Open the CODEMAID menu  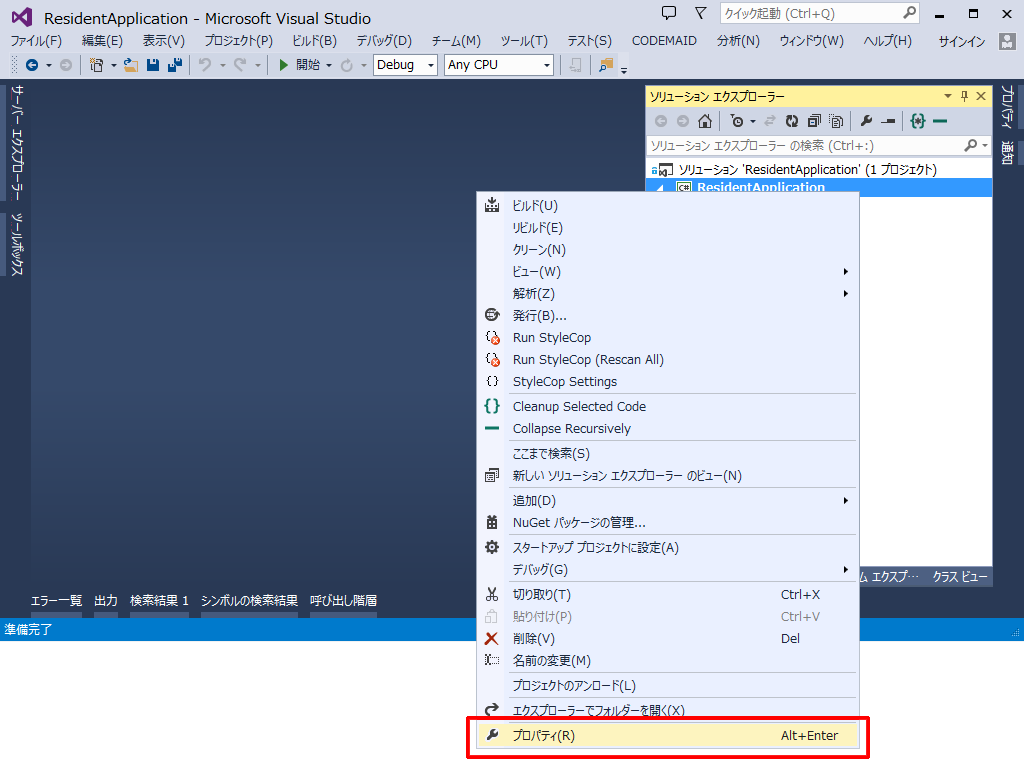pos(664,40)
